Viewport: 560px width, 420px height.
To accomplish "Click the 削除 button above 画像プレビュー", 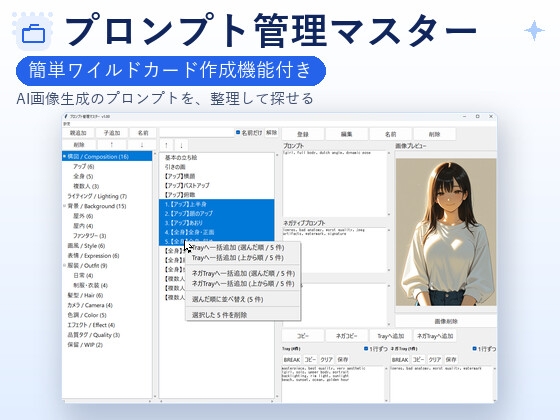I will [434, 134].
